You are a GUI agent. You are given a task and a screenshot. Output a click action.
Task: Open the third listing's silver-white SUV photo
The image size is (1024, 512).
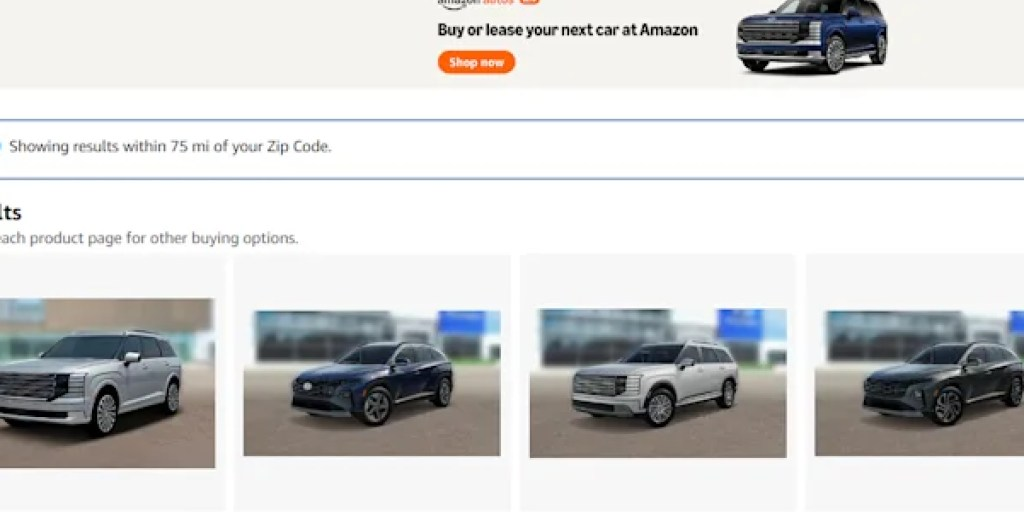(x=658, y=383)
